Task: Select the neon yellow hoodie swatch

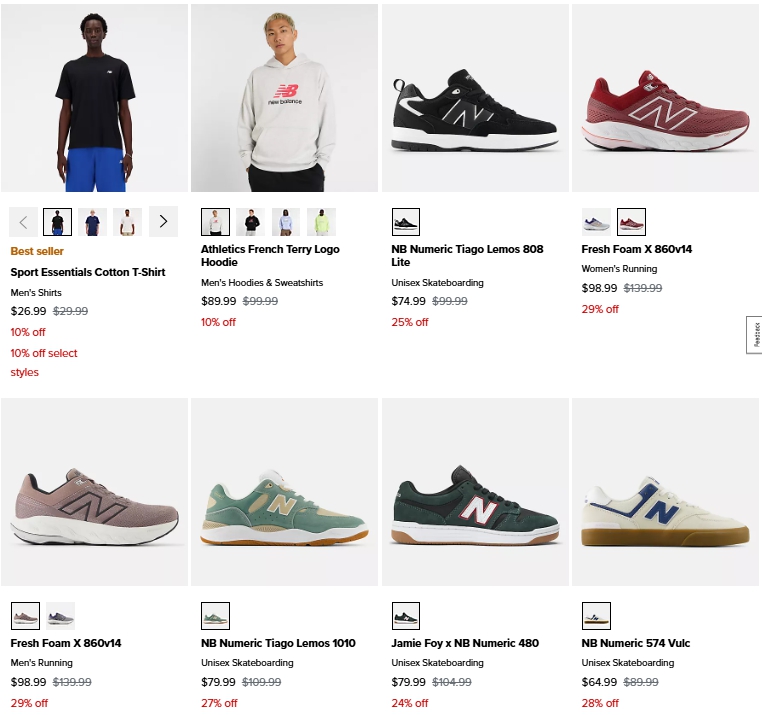Action: 321,222
